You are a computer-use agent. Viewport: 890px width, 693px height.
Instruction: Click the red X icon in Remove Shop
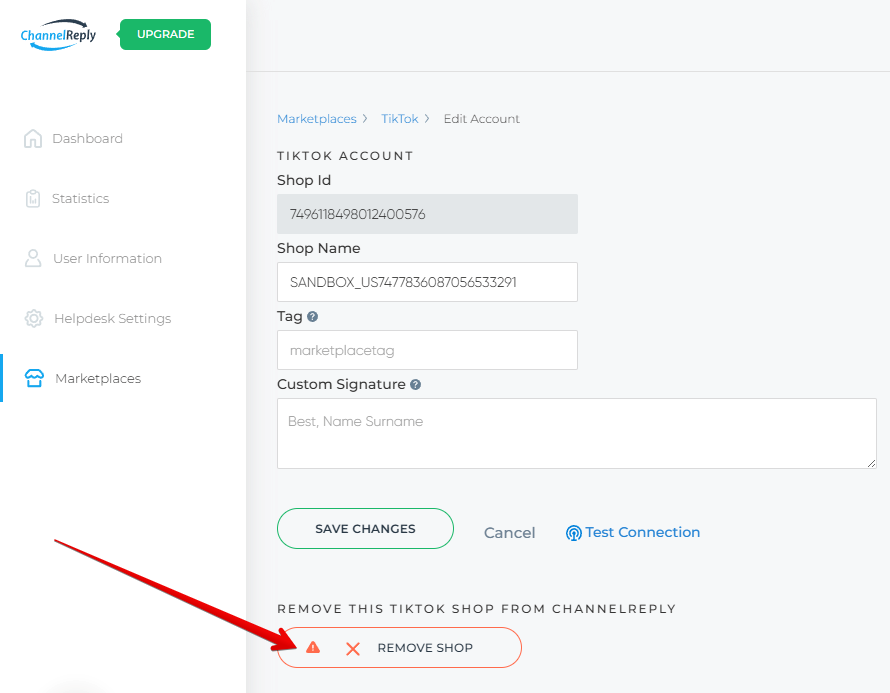coord(353,648)
